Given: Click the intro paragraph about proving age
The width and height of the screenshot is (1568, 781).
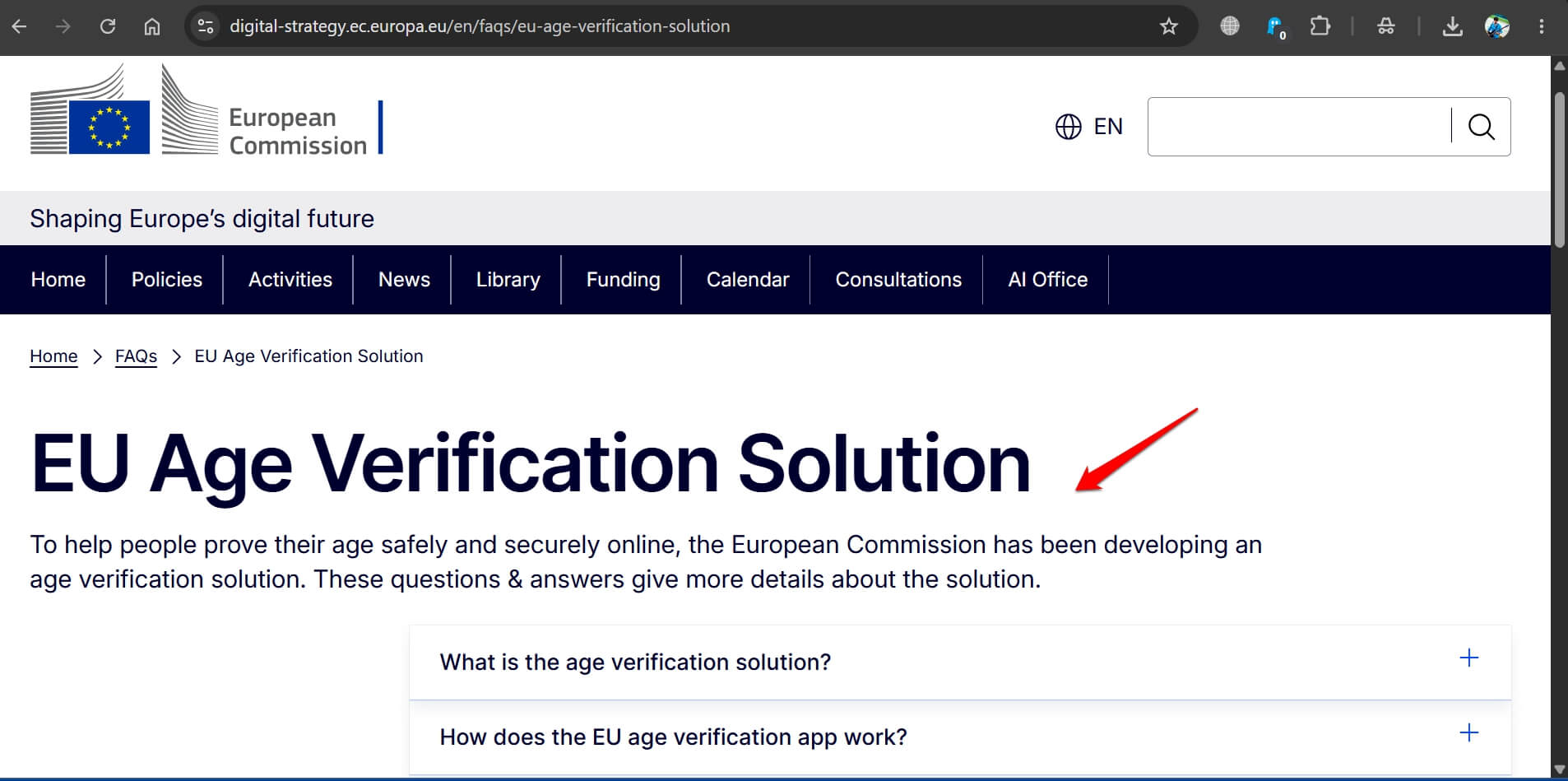Looking at the screenshot, I should 646,562.
